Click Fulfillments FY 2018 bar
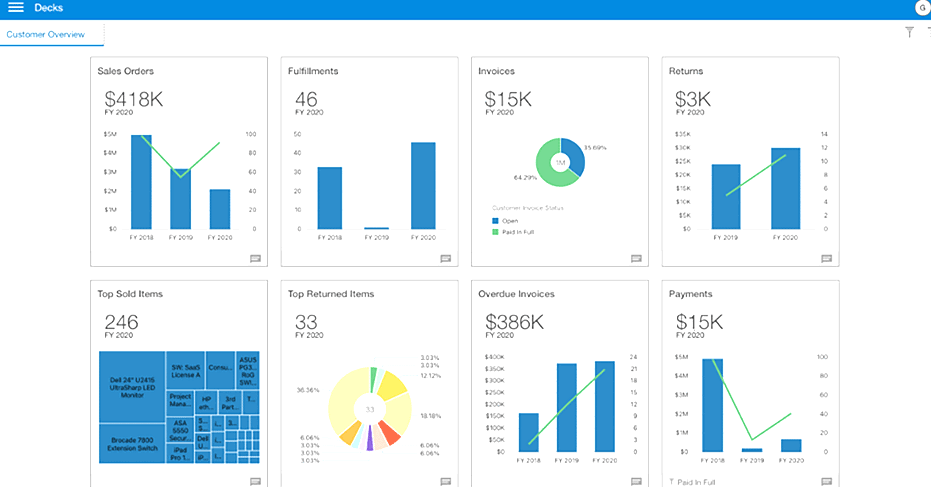931x487 pixels. coord(330,198)
